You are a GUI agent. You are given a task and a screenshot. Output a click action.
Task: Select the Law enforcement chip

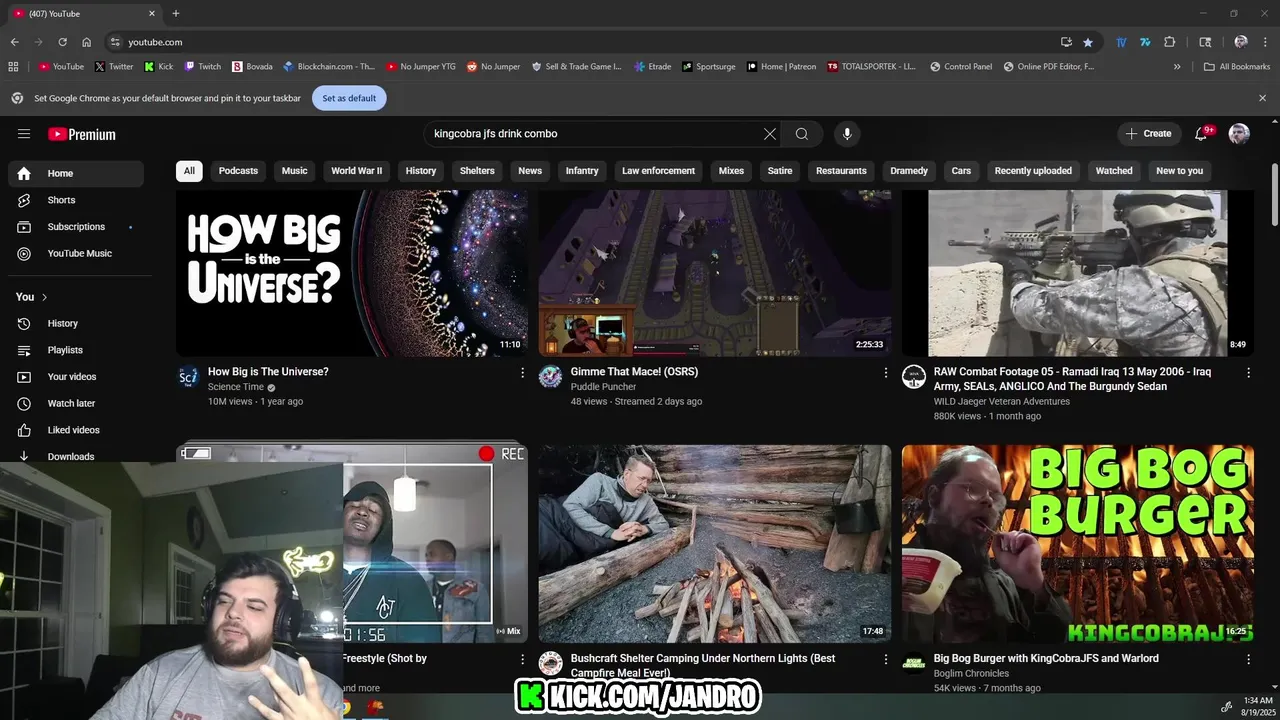[x=658, y=171]
